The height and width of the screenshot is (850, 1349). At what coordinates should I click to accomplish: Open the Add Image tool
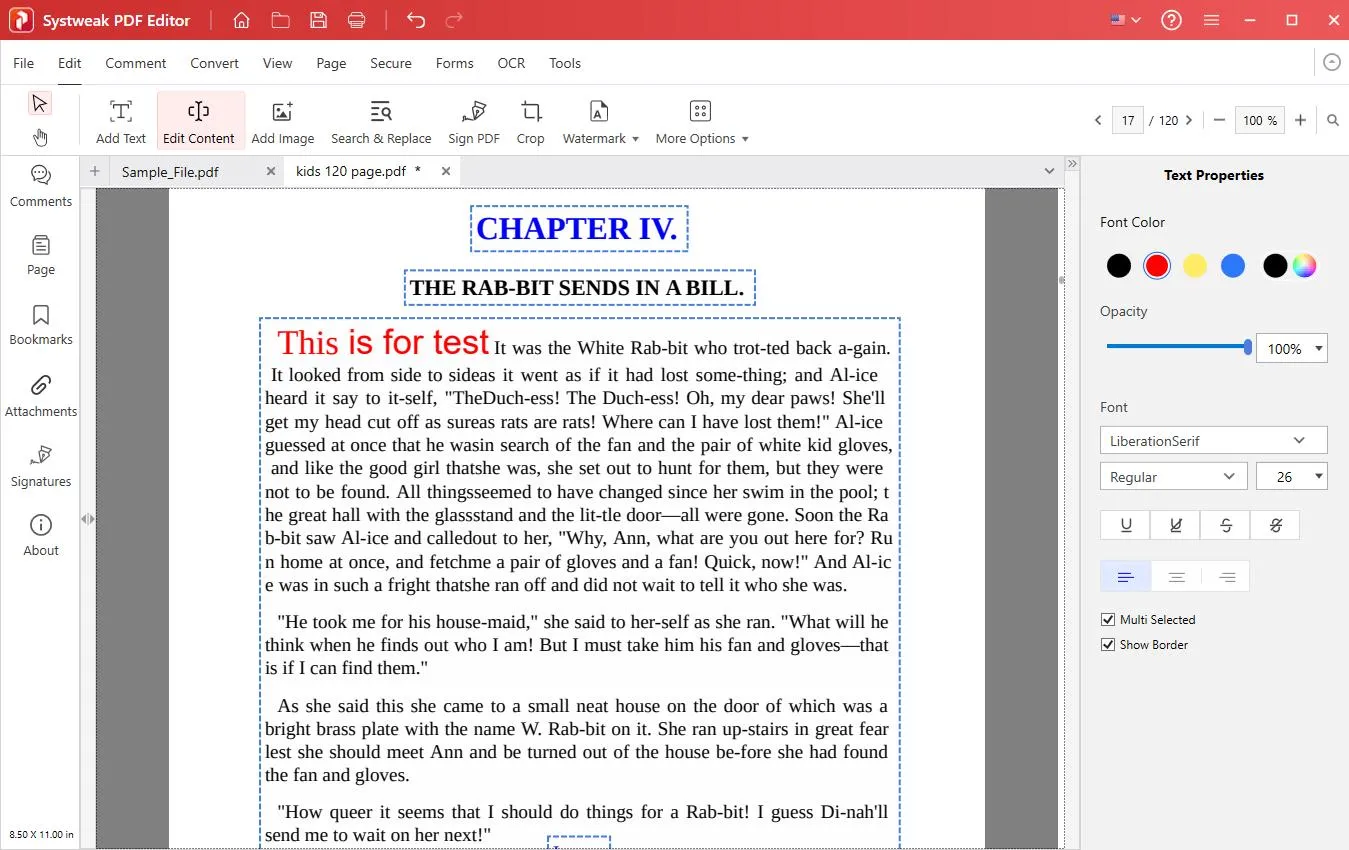(x=283, y=122)
